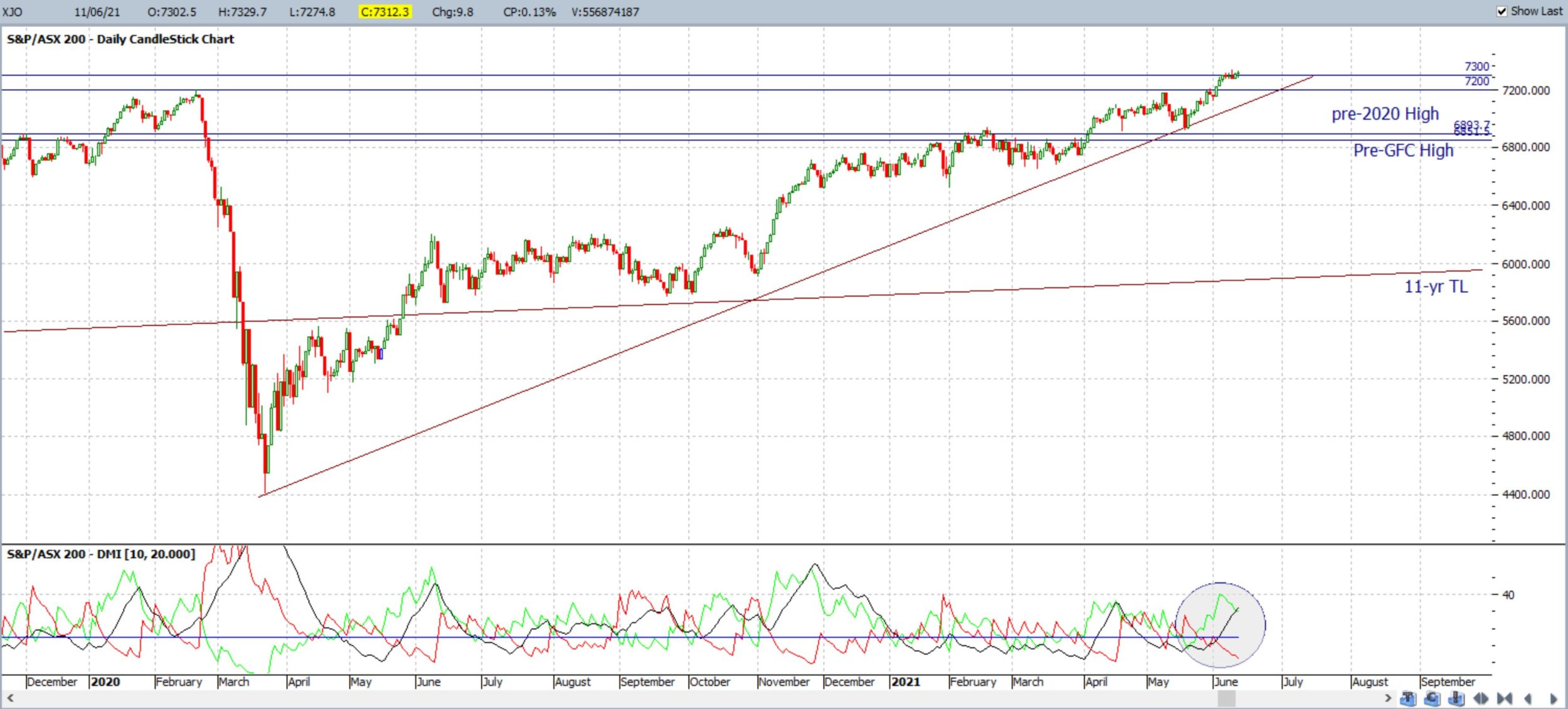Toggle the Show Last checkbox
The image size is (1568, 709).
click(1502, 11)
